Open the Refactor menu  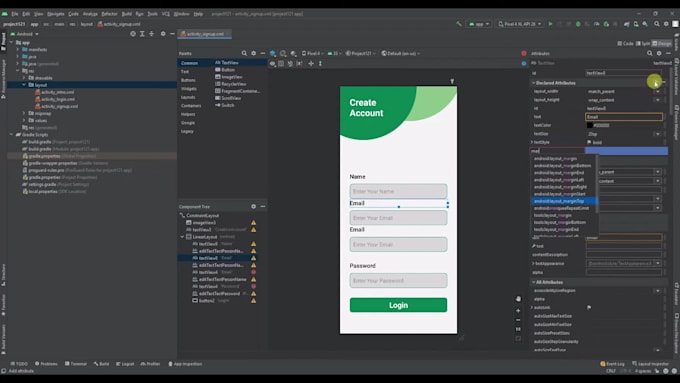109,14
